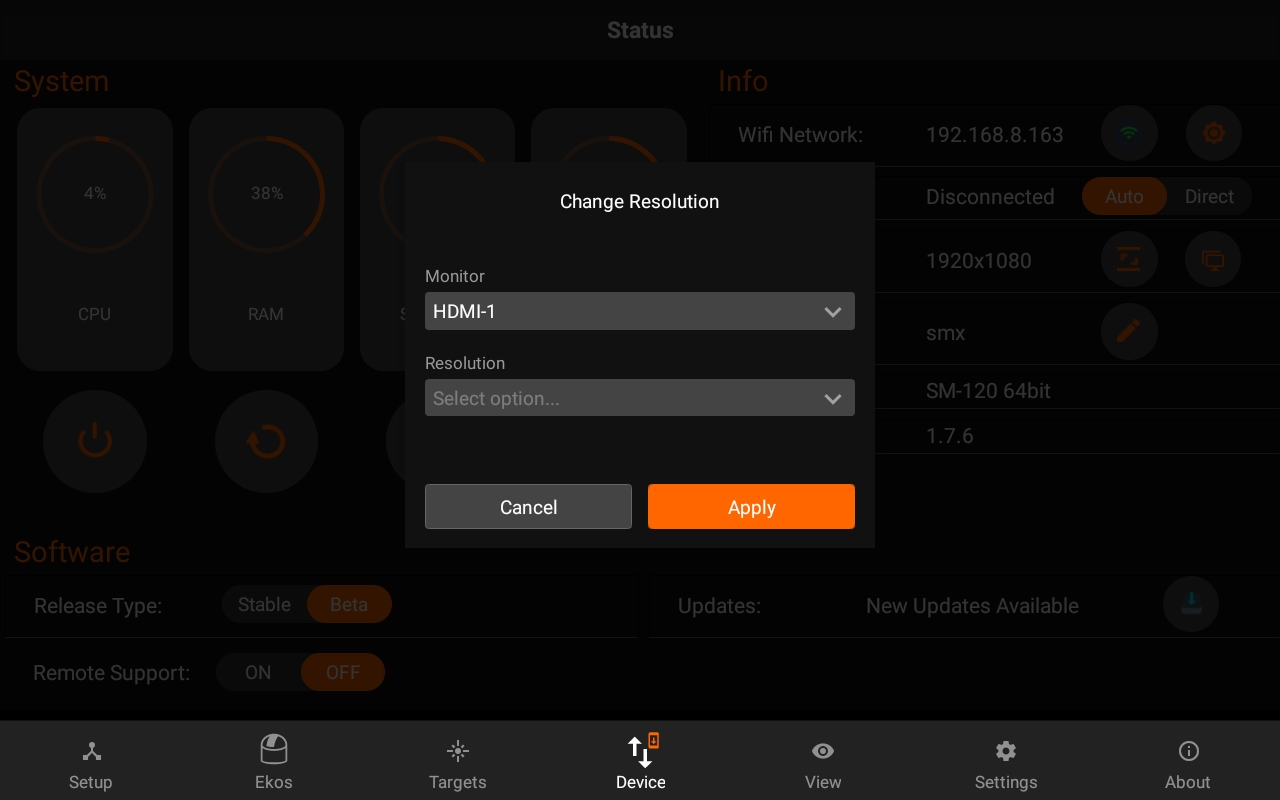
Task: Apply the resolution change
Action: click(752, 507)
